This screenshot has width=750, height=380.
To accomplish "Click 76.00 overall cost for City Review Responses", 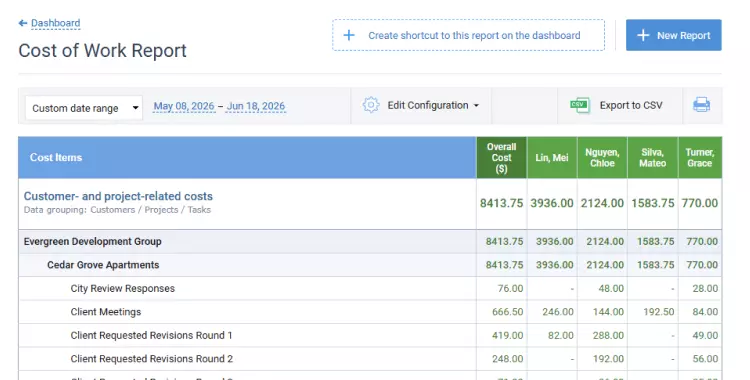I will point(510,289).
